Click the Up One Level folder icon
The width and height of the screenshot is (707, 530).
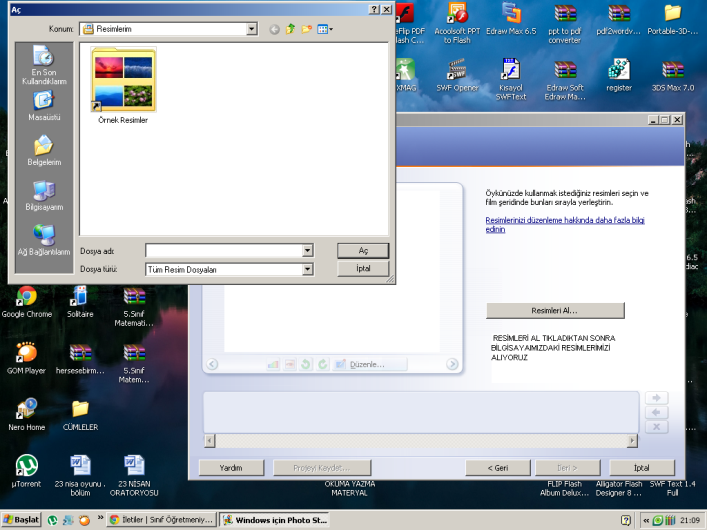(291, 30)
